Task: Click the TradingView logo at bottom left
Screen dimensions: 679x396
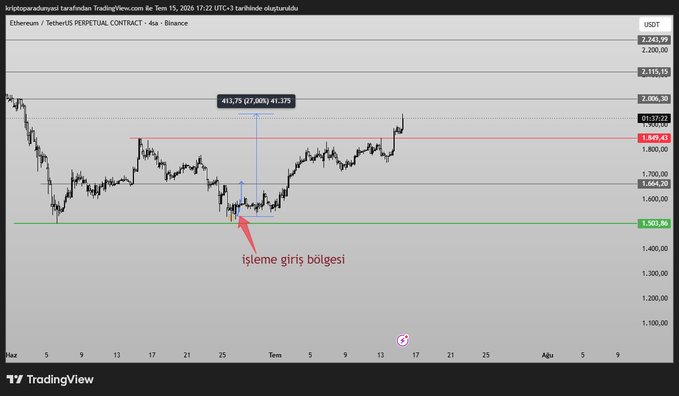Action: pyautogui.click(x=50, y=380)
